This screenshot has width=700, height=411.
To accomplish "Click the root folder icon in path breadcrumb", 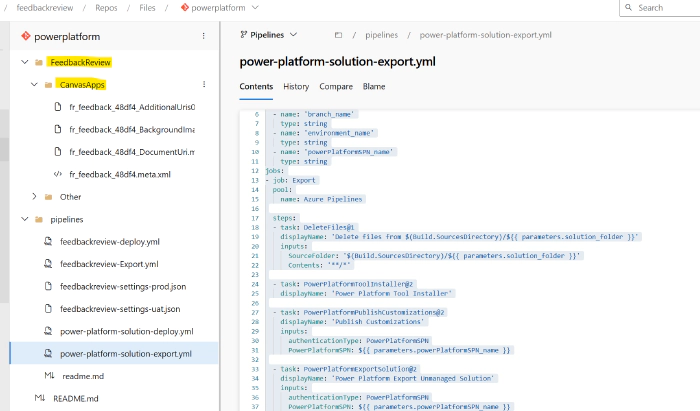I will 338,35.
